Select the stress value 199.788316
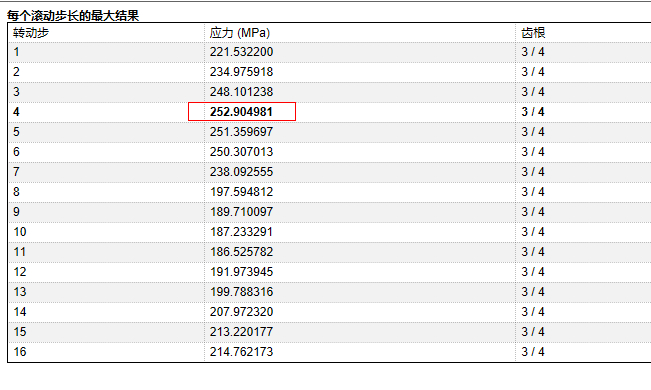651x390 pixels. (x=241, y=292)
